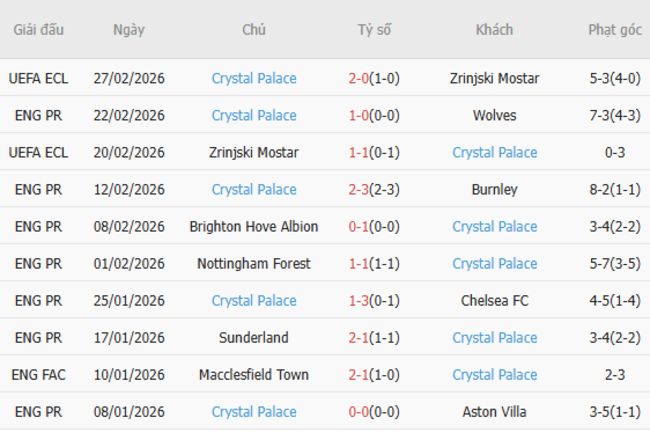Click the Chủ column header
This screenshot has height=440, width=650.
point(254,30)
